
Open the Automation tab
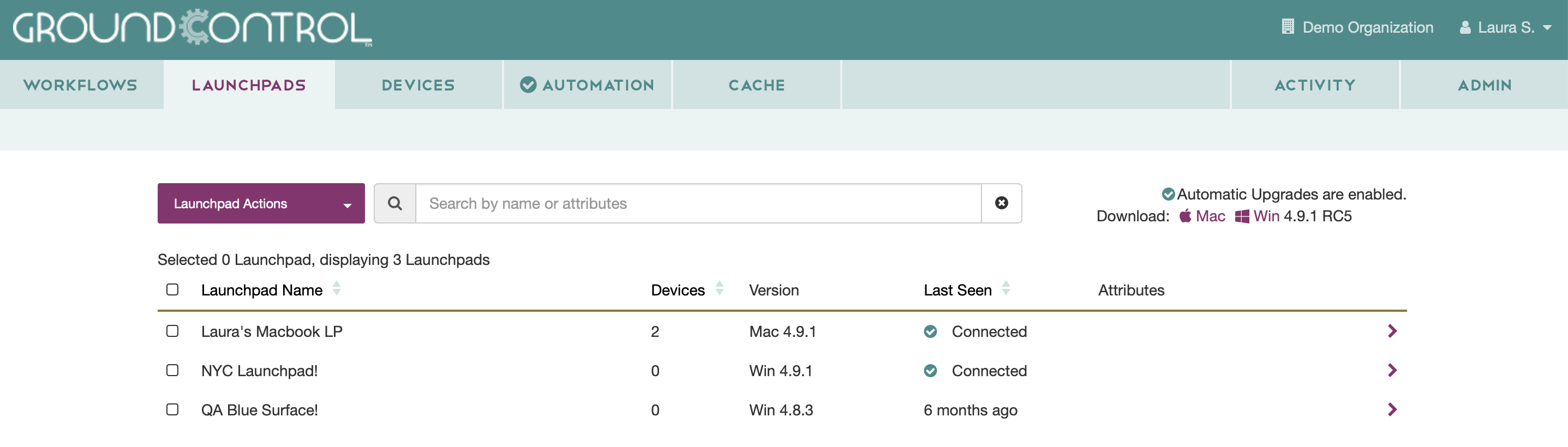click(x=588, y=85)
